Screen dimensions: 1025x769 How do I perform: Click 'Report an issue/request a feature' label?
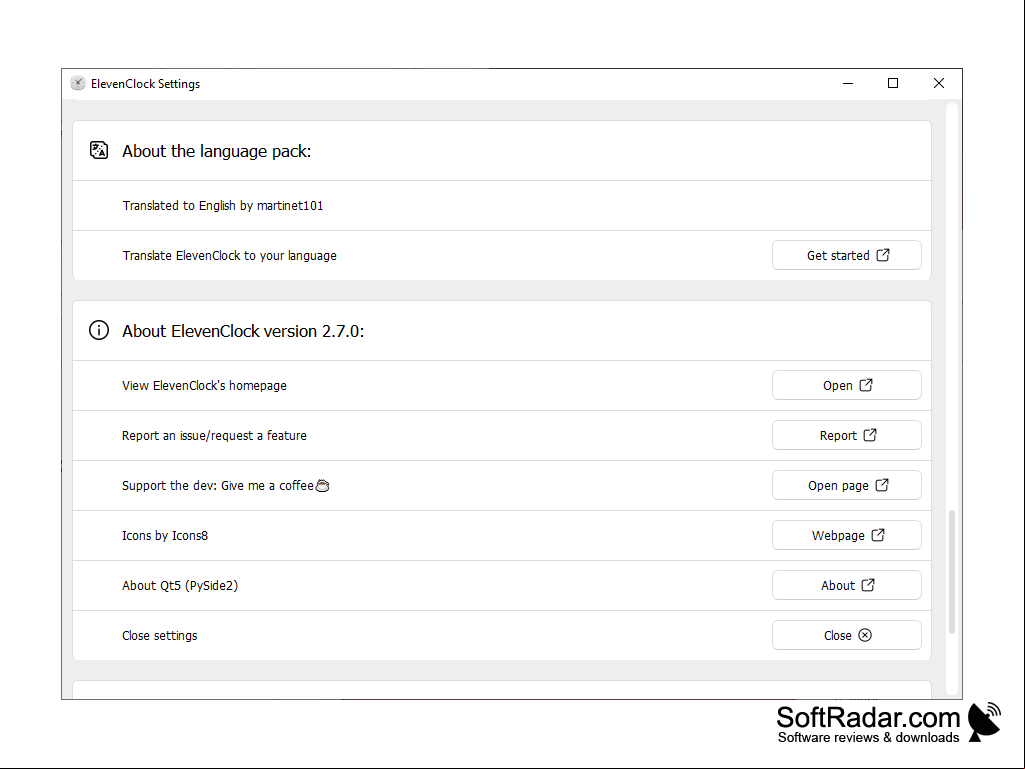coord(214,436)
